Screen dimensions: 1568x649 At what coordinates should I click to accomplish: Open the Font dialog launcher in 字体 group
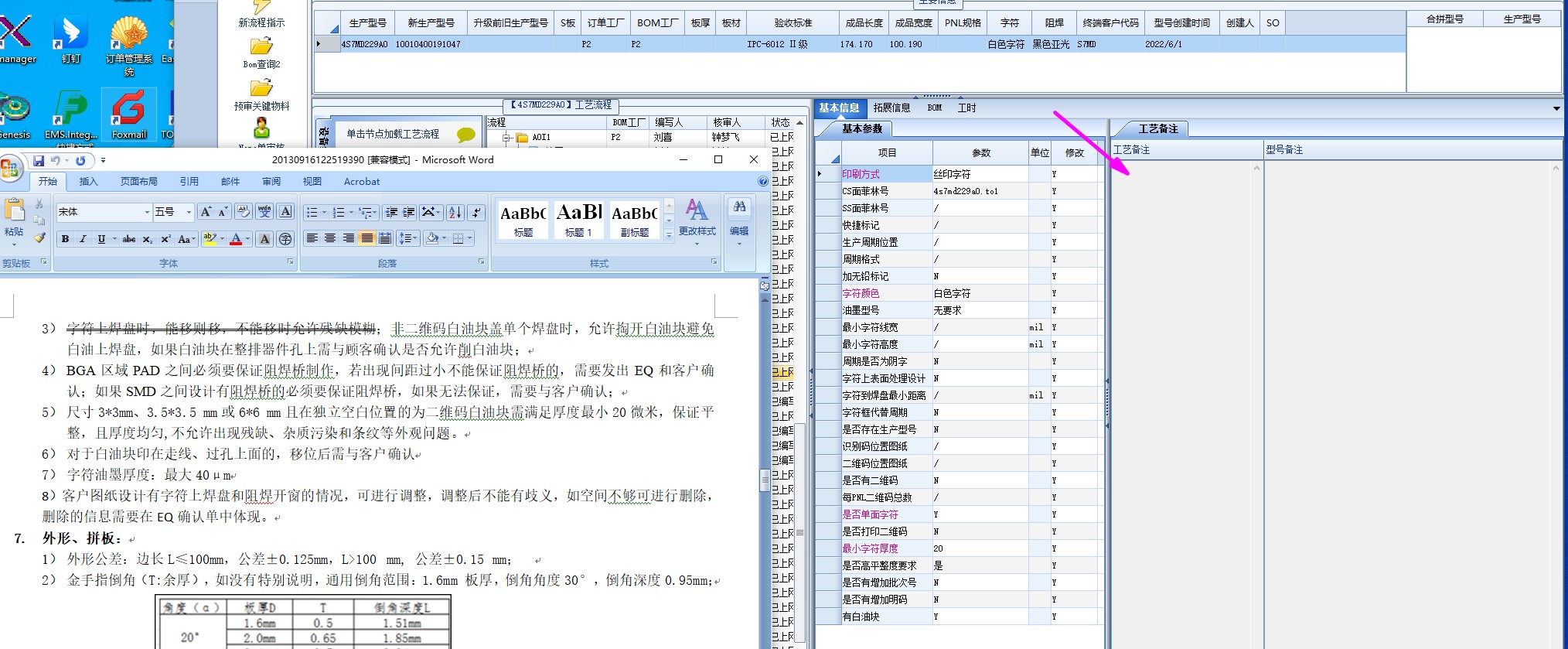(x=291, y=262)
